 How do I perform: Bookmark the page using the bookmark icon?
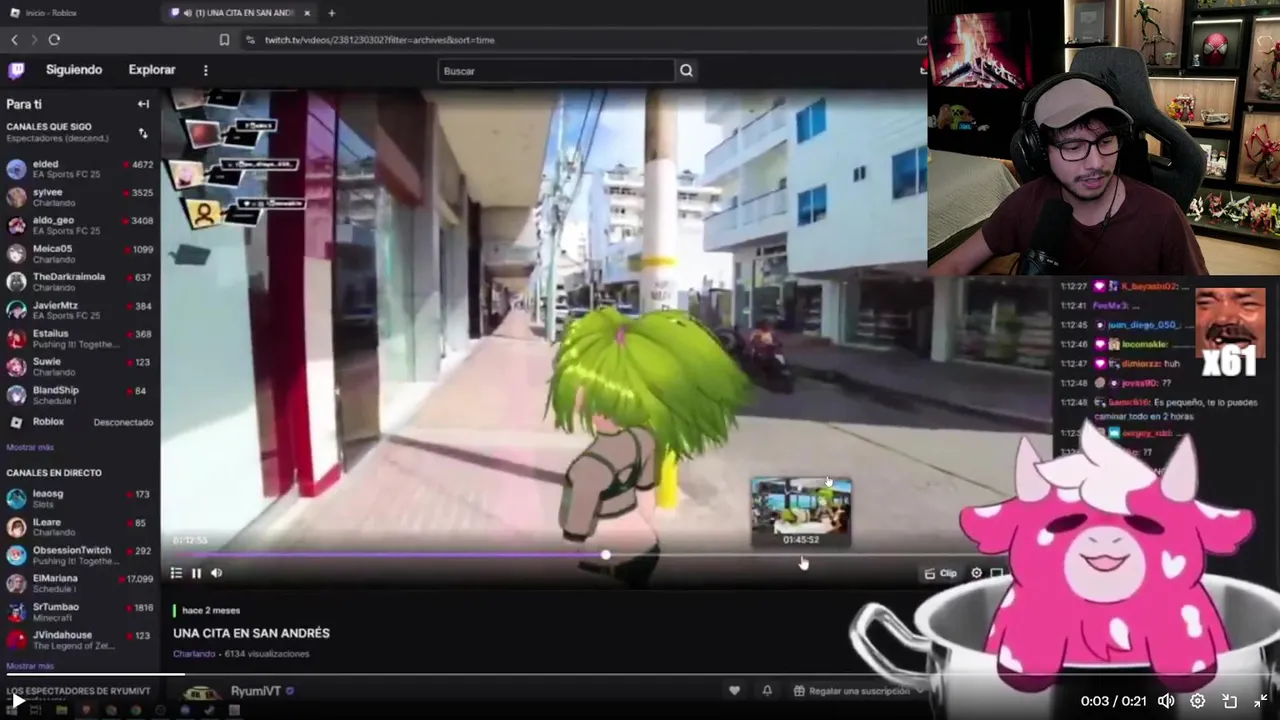tap(224, 40)
